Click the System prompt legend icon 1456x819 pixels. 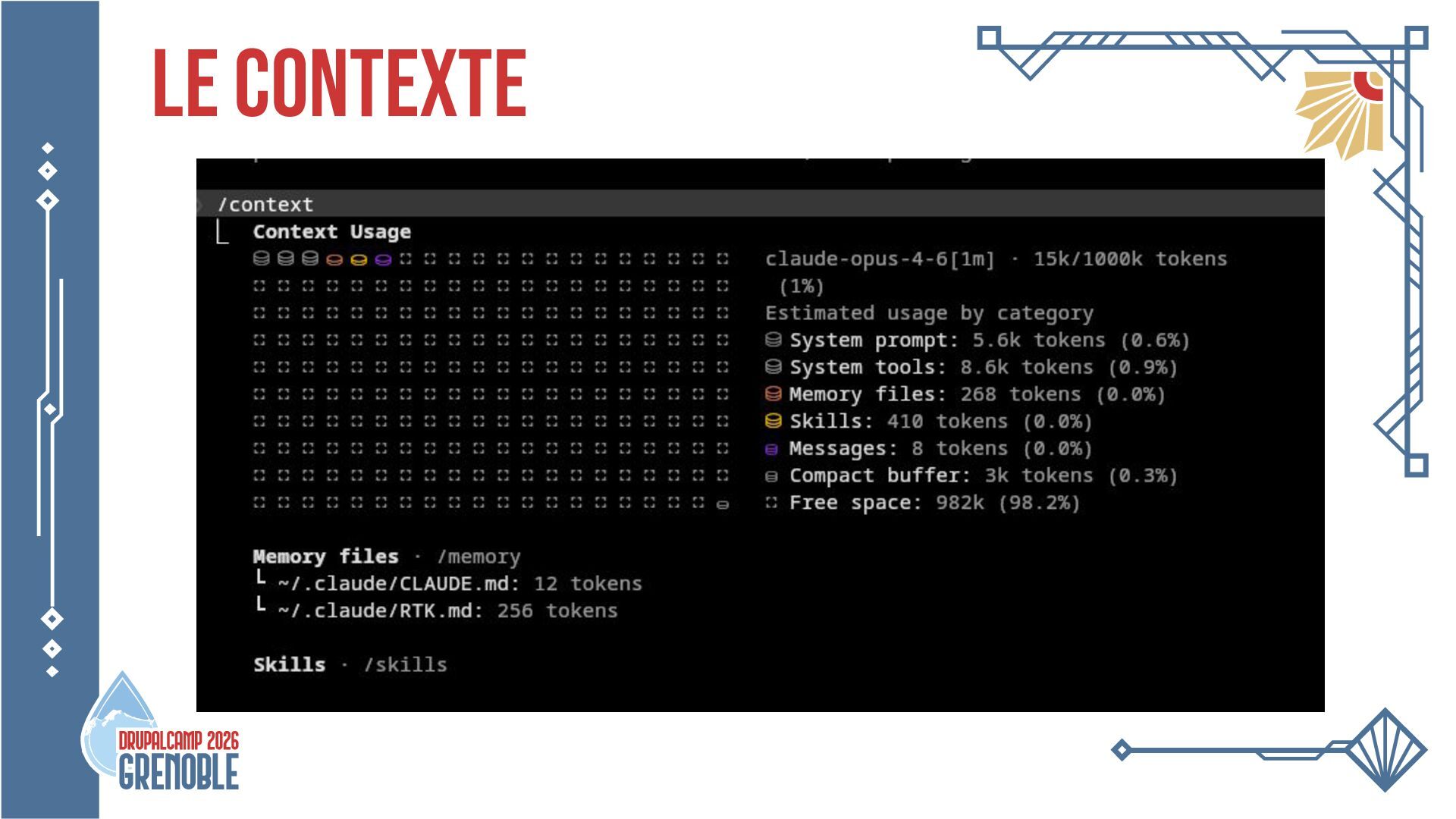(x=773, y=340)
